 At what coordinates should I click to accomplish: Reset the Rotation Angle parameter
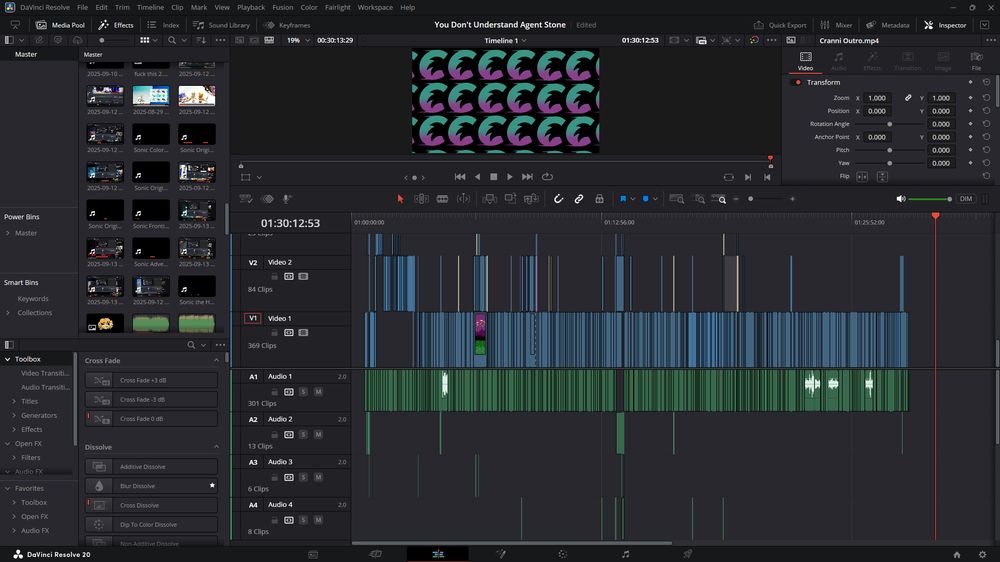(x=986, y=124)
